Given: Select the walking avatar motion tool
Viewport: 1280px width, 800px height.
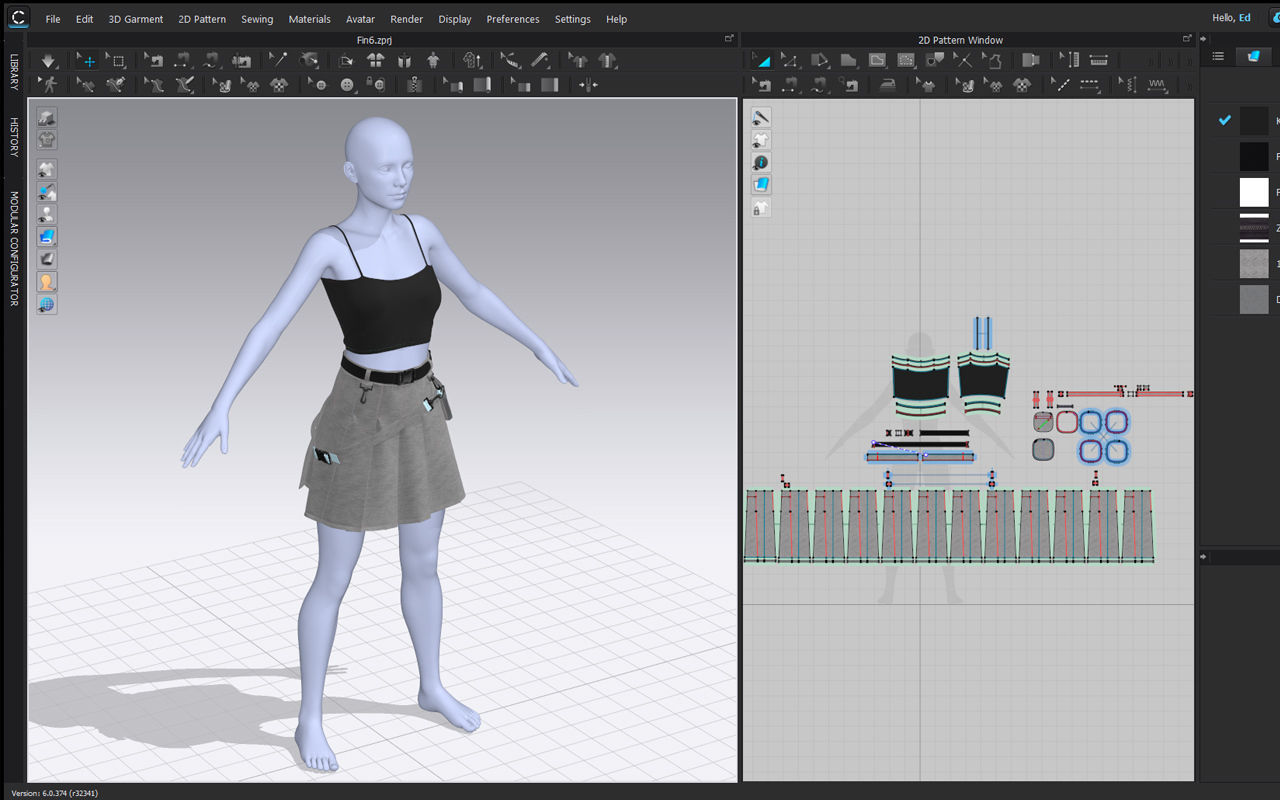Looking at the screenshot, I should pyautogui.click(x=49, y=85).
